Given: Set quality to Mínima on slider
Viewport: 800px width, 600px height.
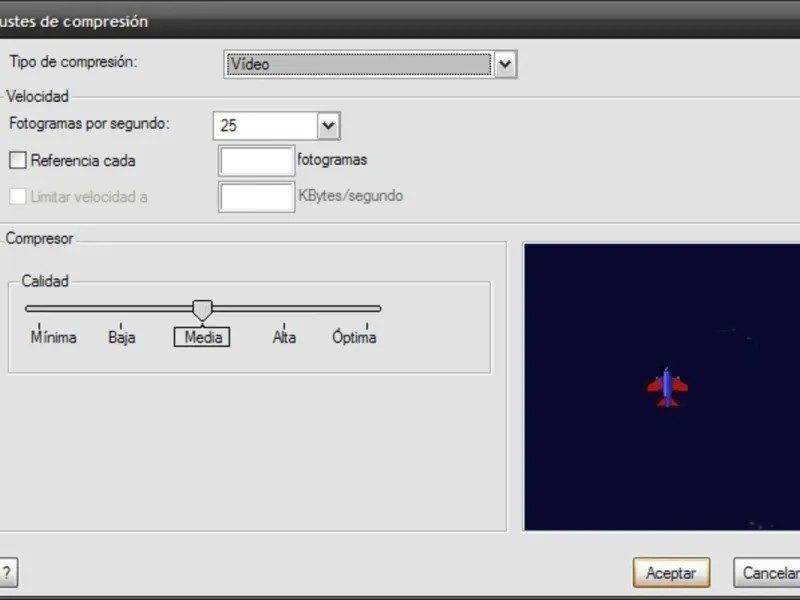Looking at the screenshot, I should [x=54, y=337].
